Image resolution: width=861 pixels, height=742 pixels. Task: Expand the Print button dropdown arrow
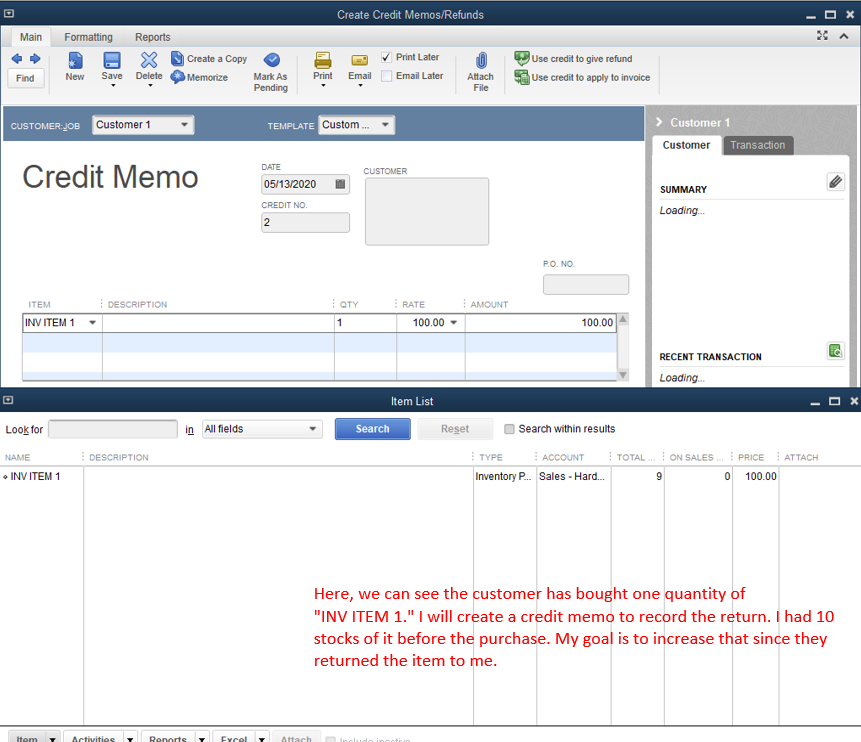coord(323,86)
